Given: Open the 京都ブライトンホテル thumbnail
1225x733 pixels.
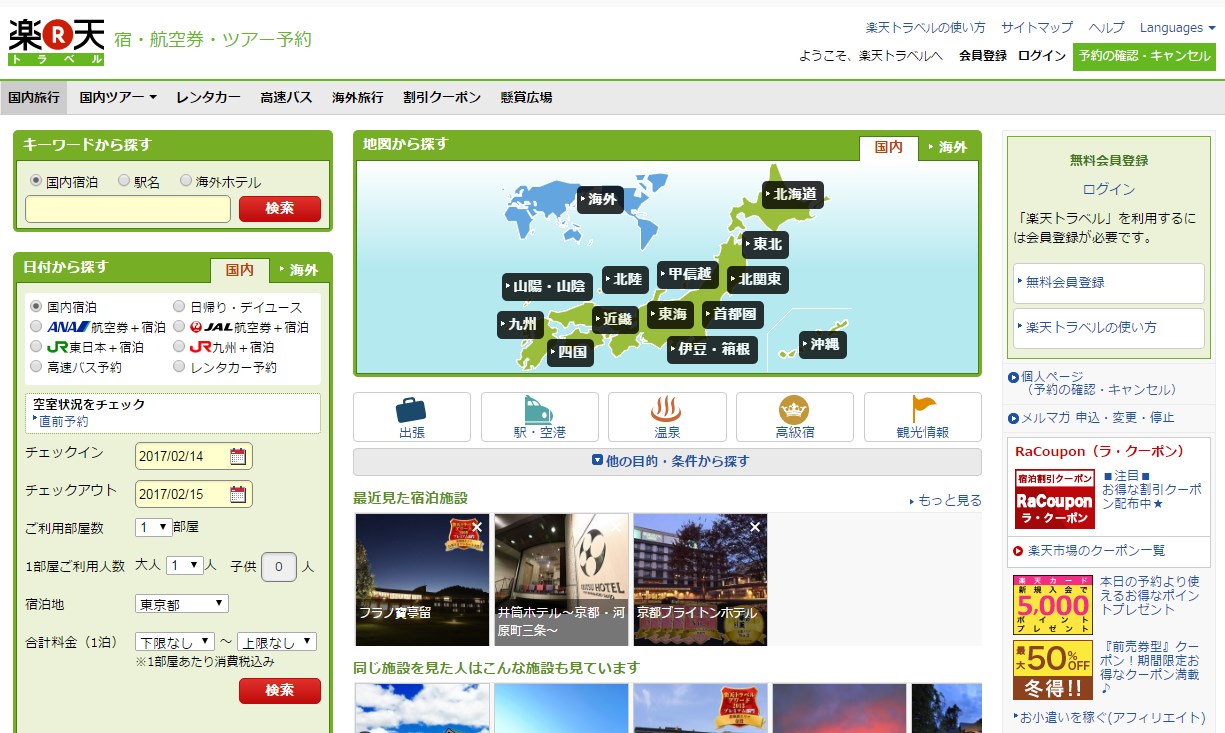Looking at the screenshot, I should point(700,579).
